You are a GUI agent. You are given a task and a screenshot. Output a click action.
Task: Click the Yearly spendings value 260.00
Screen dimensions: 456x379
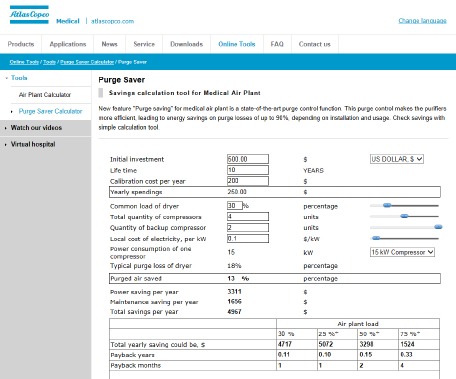(x=237, y=192)
